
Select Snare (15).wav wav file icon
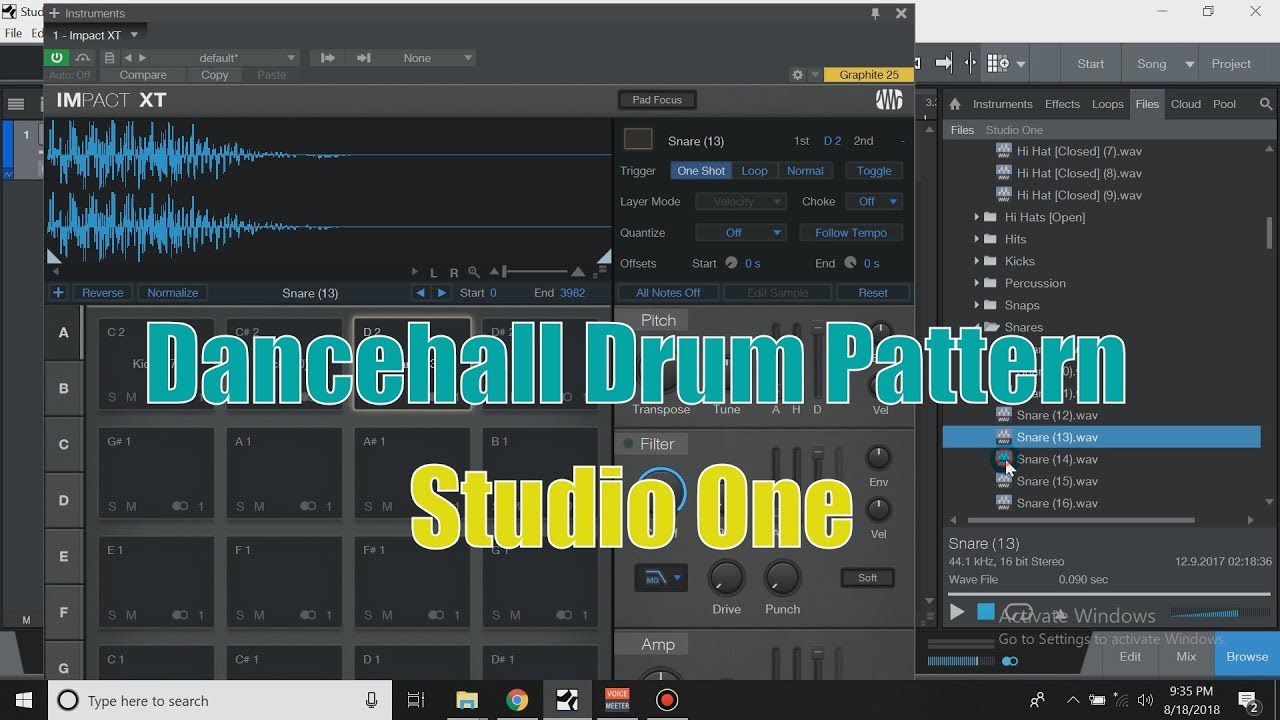tap(1004, 481)
